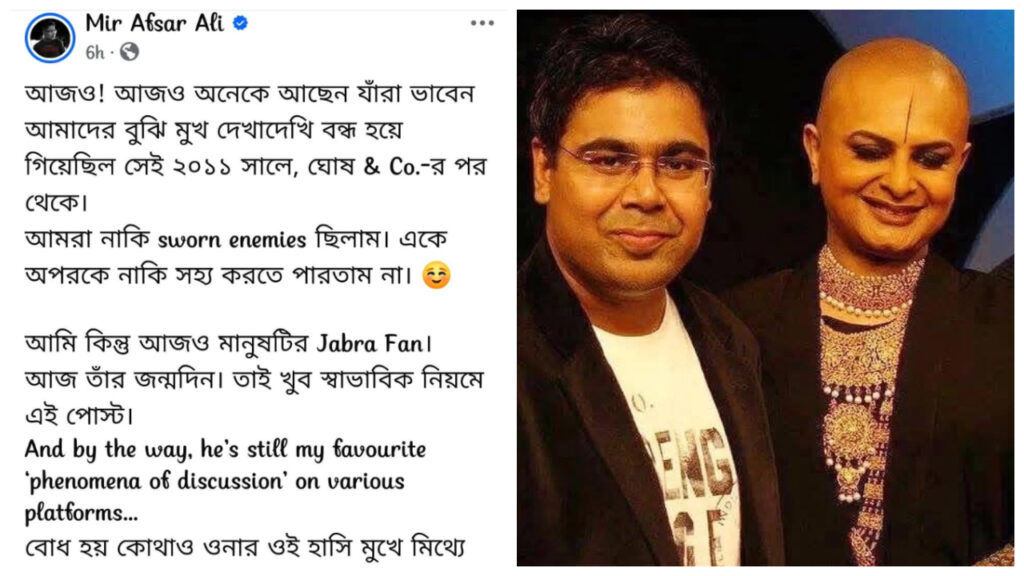Open the Mir Afsar Ali name link

click(155, 24)
